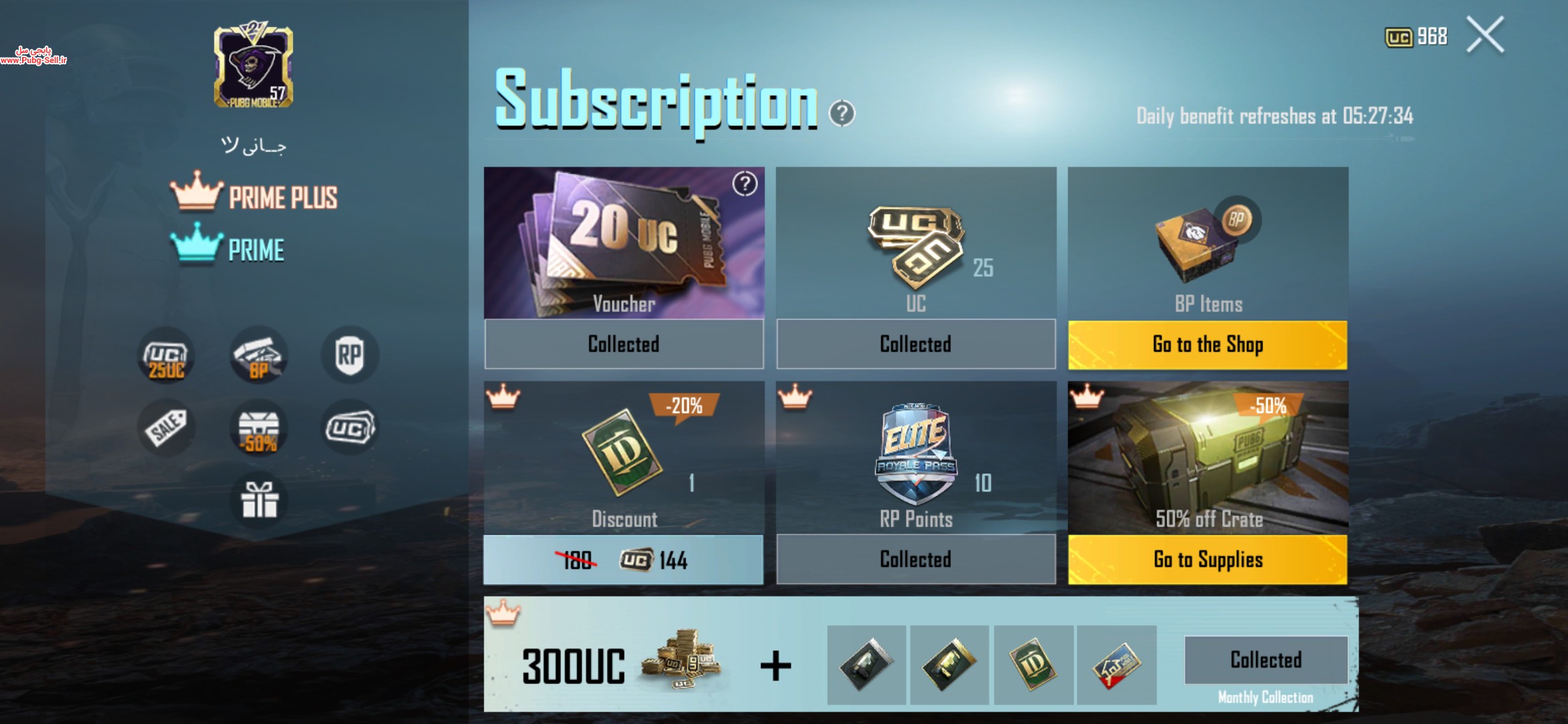Switch to the PRIME tab
Screen dimensions: 1568x724
pos(228,246)
